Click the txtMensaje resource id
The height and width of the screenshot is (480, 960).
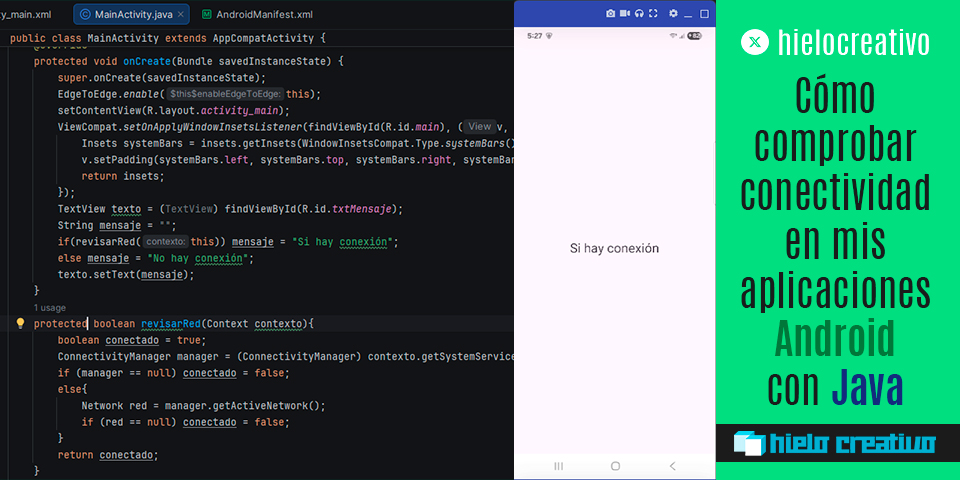tap(361, 209)
